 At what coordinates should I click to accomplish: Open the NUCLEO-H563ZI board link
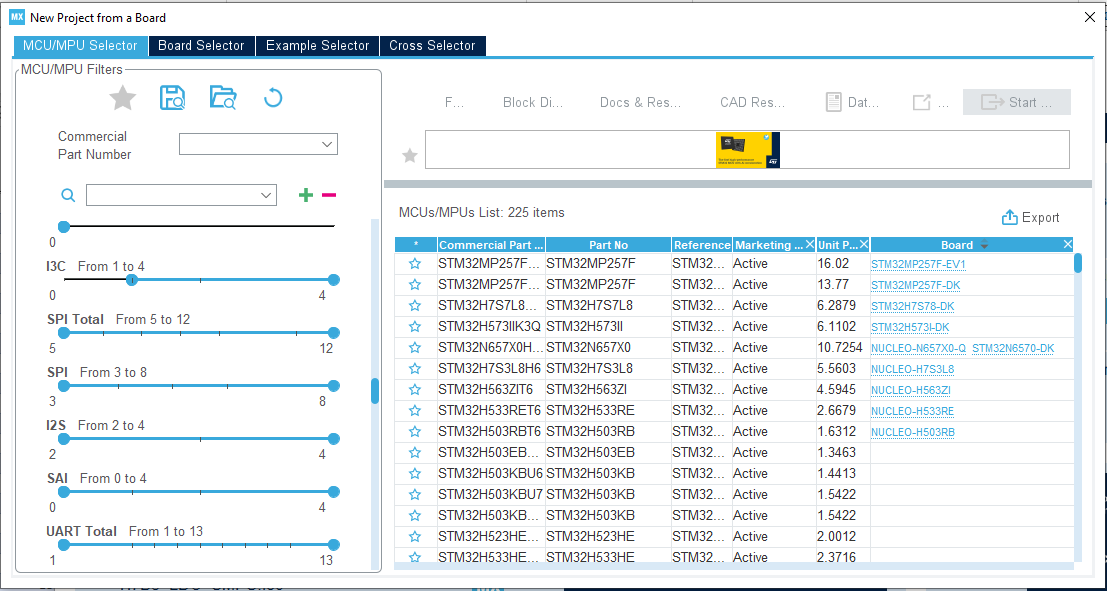tap(911, 390)
